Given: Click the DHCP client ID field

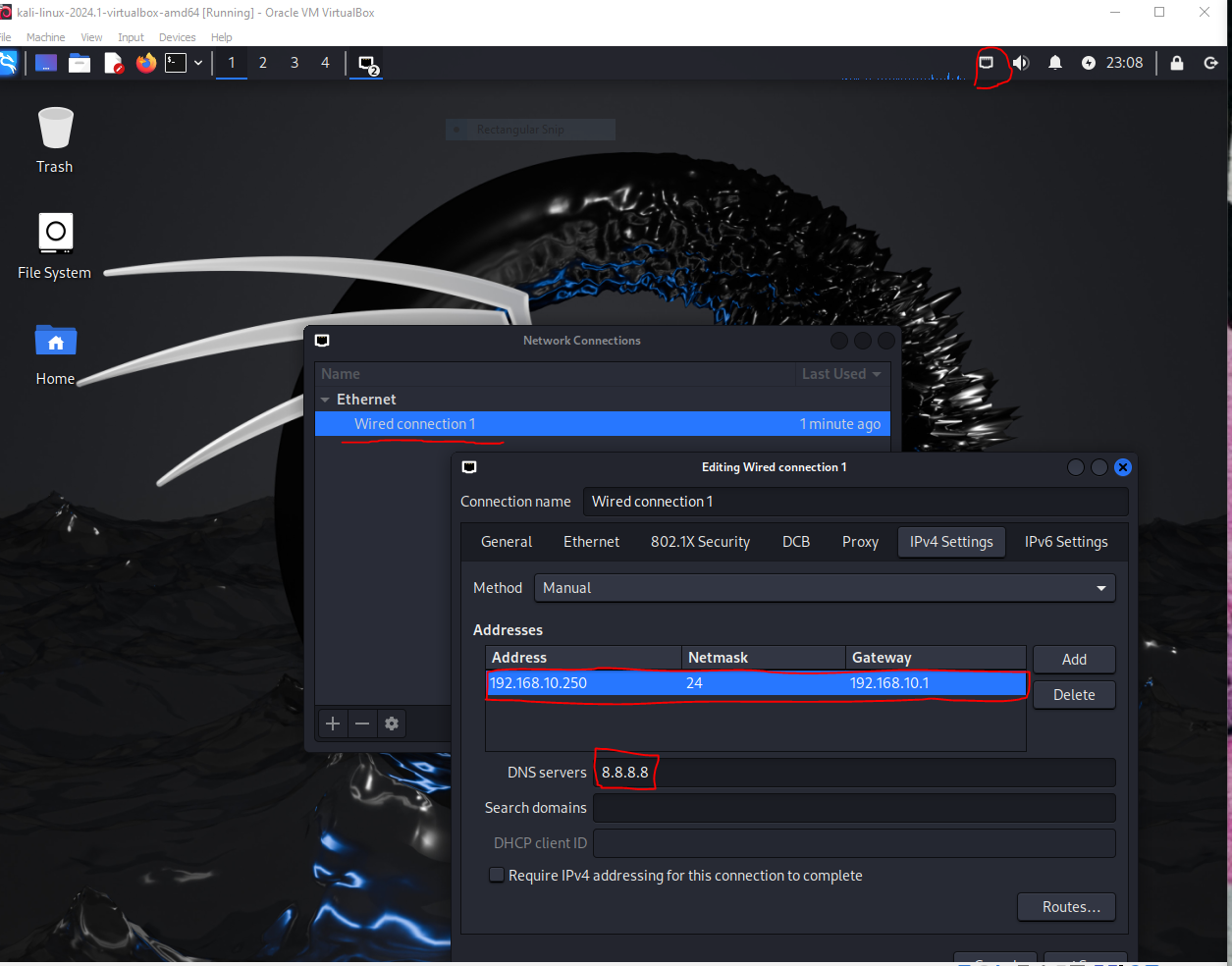Looking at the screenshot, I should [854, 843].
